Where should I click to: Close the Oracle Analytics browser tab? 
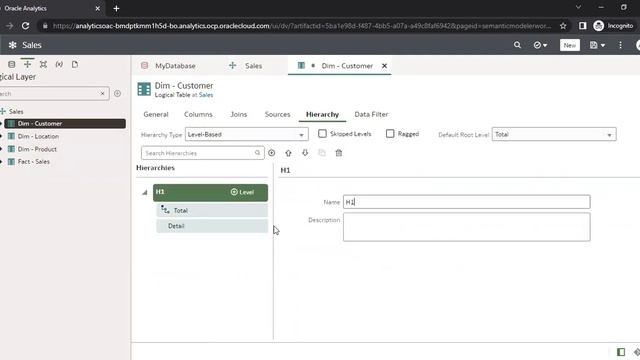98,8
